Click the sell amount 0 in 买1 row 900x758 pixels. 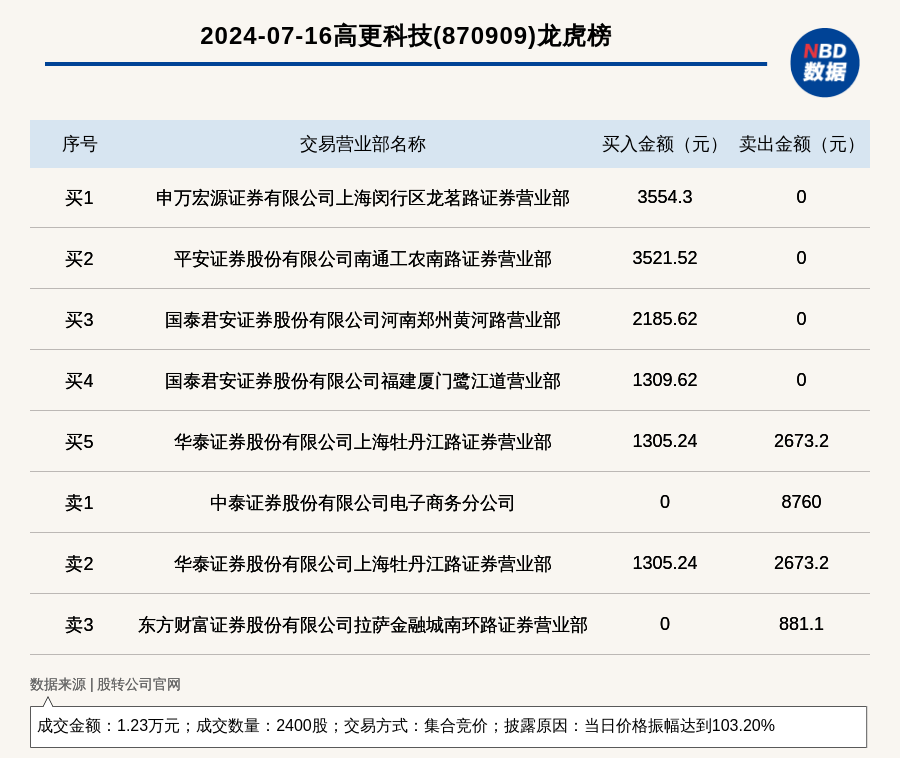tap(801, 197)
